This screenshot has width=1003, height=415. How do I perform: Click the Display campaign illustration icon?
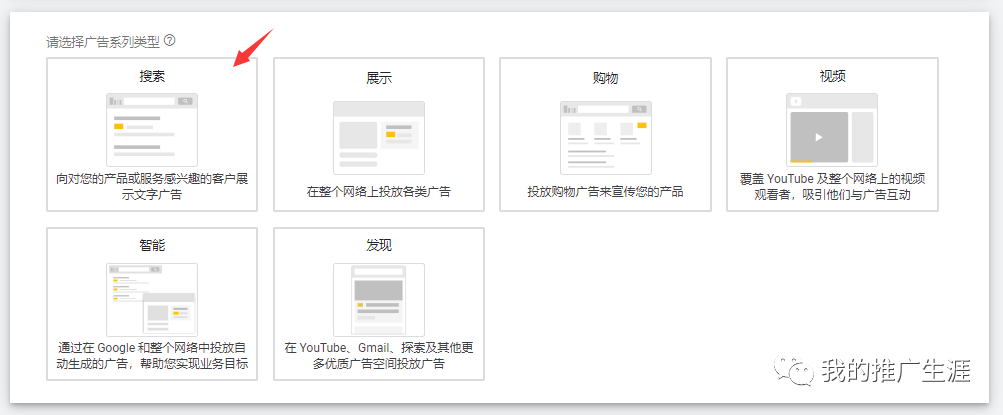tap(379, 136)
